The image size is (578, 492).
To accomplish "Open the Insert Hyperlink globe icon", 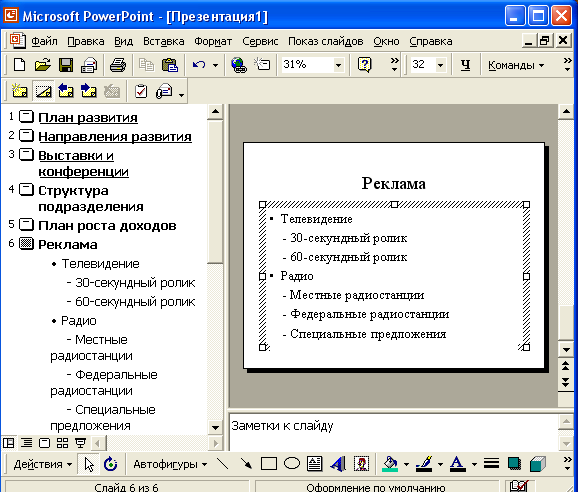I will tap(239, 65).
